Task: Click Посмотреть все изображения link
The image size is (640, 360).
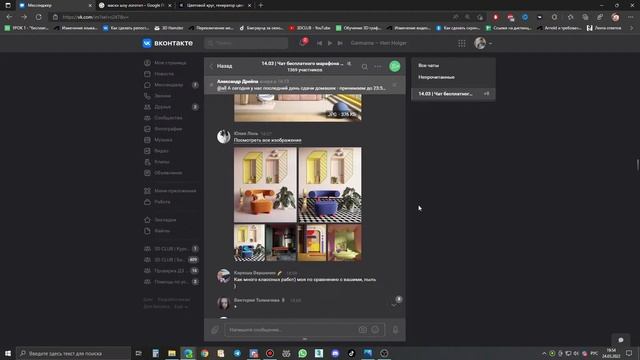Action: (x=267, y=140)
